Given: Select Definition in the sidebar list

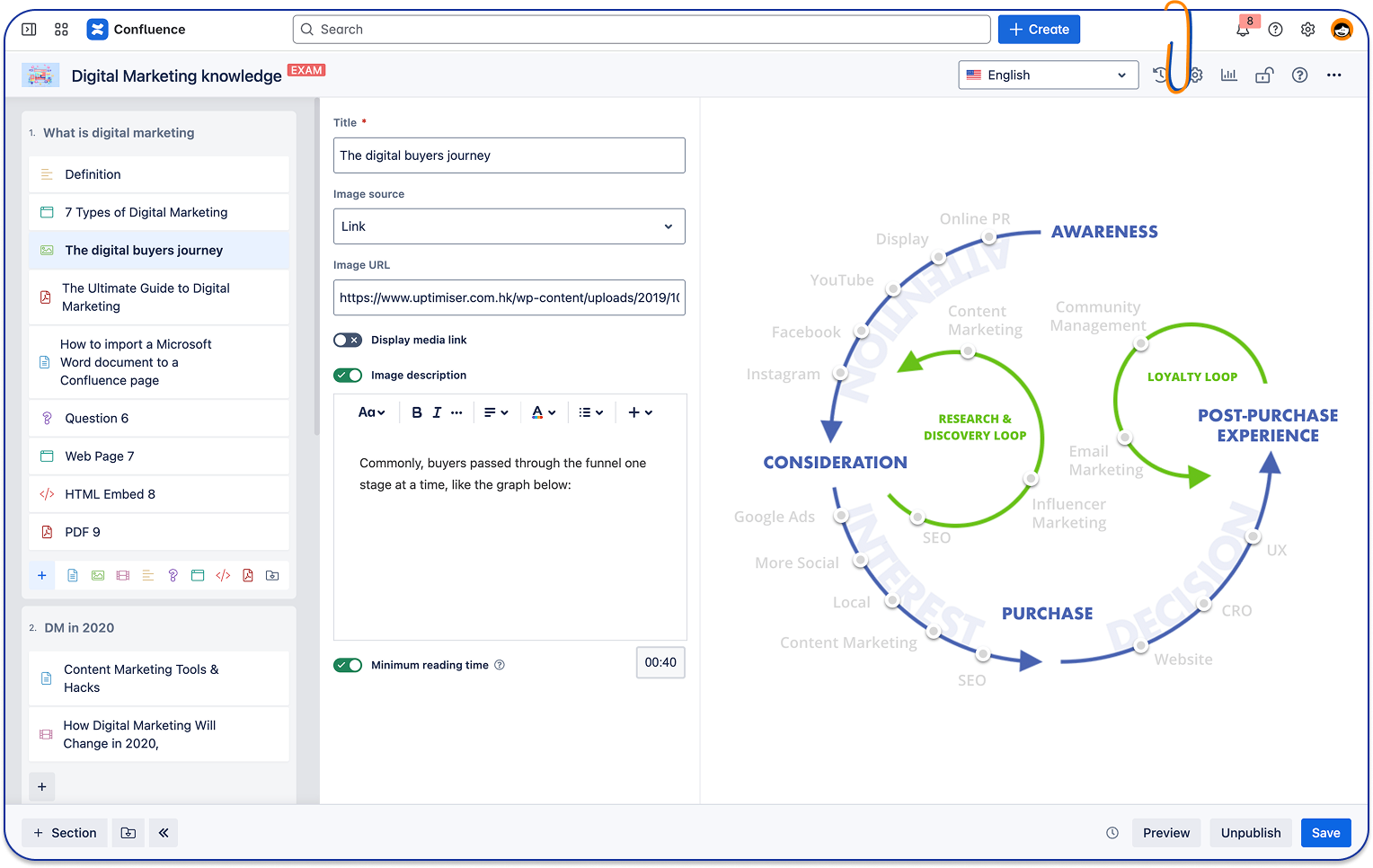Looking at the screenshot, I should tap(93, 174).
